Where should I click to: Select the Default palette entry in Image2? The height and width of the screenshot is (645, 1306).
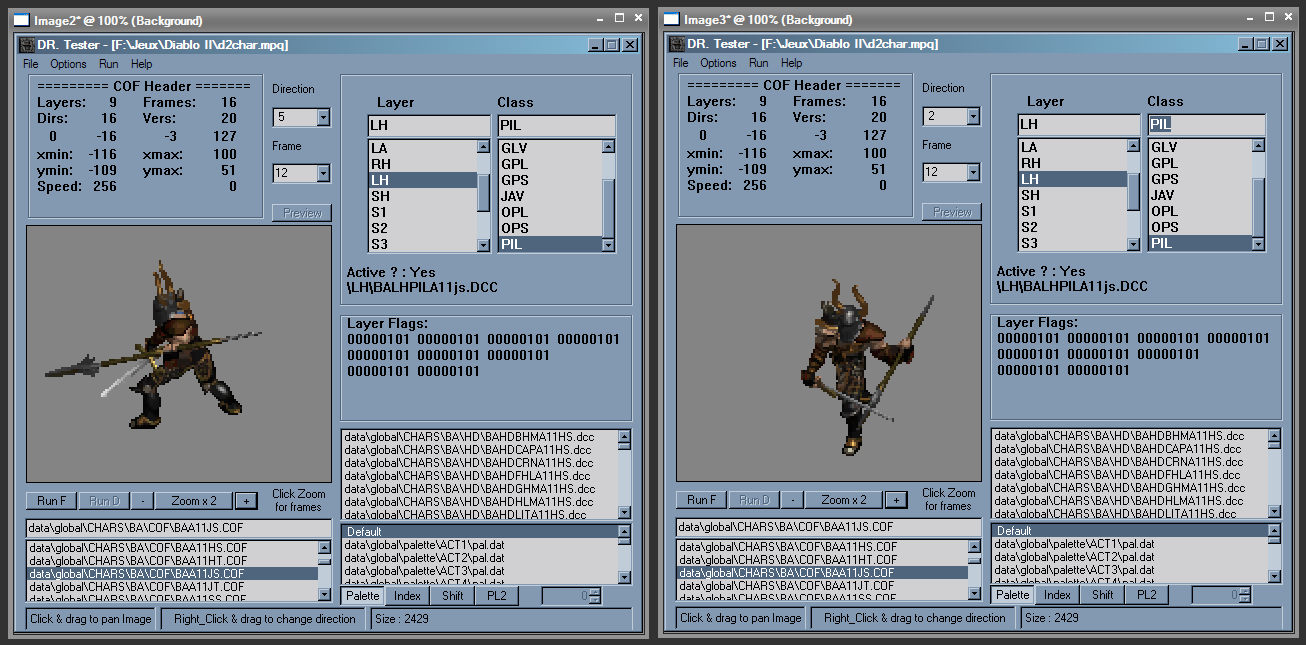click(x=480, y=532)
